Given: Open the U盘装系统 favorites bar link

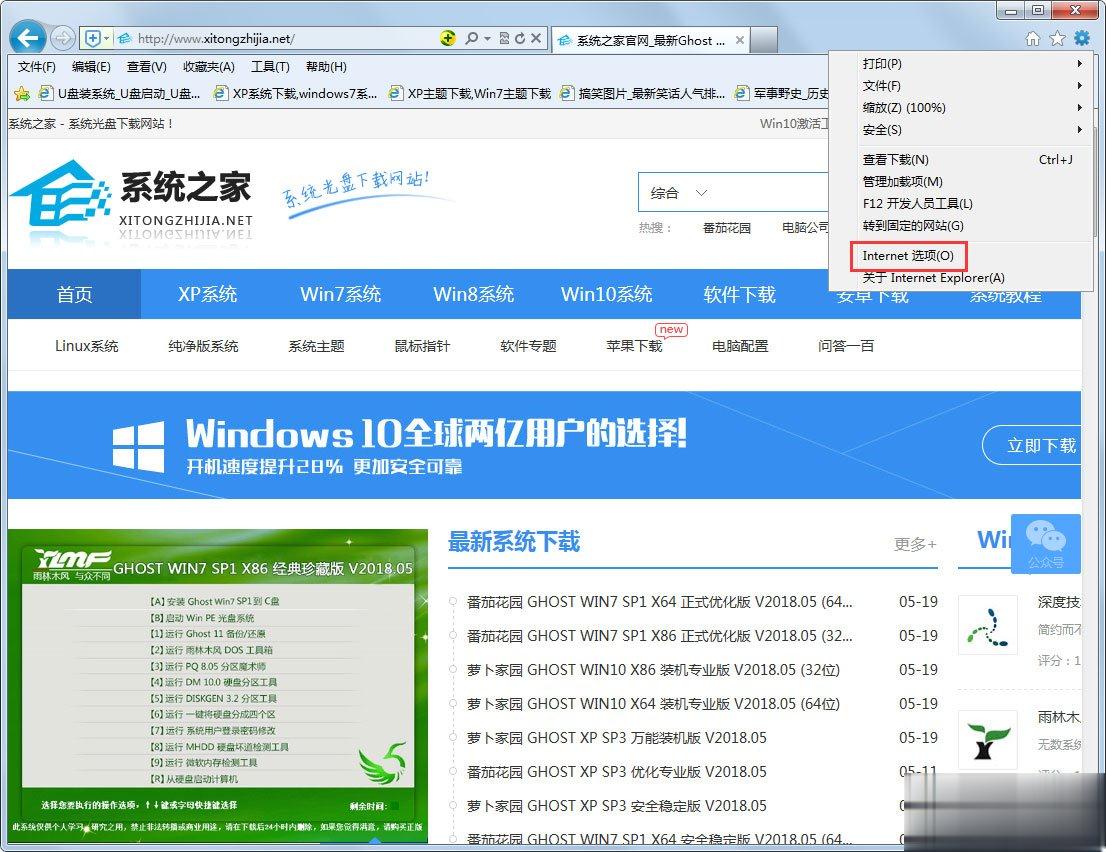Looking at the screenshot, I should tap(120, 93).
